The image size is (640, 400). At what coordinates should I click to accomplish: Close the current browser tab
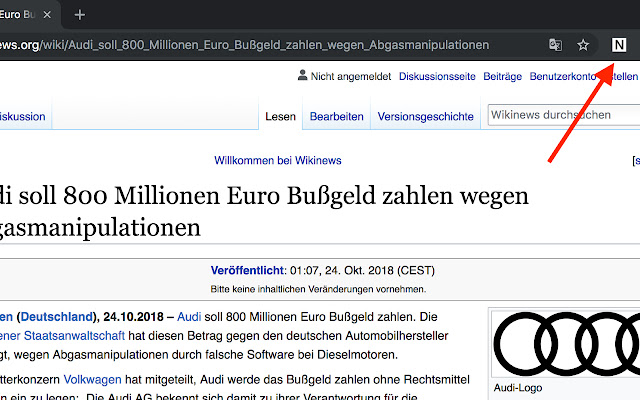47,15
